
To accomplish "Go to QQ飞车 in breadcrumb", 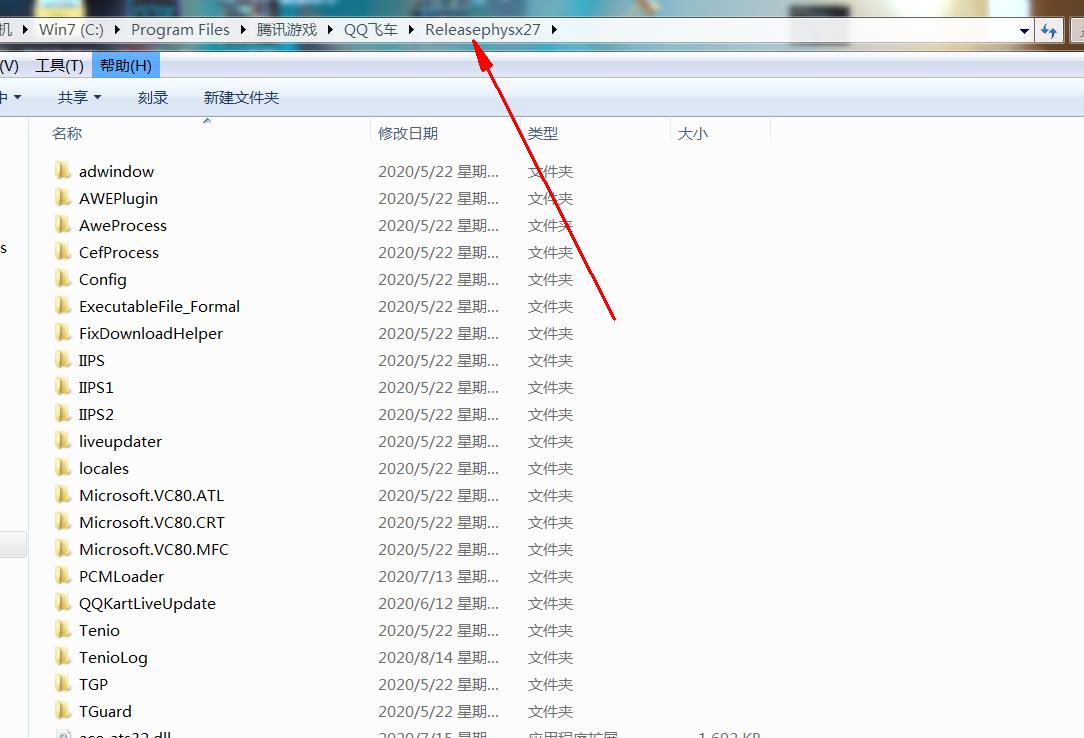I will 371,30.
